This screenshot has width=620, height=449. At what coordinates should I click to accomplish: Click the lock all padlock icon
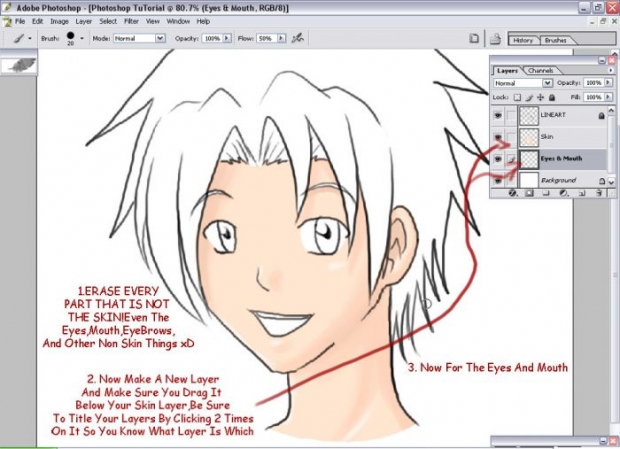click(x=552, y=97)
